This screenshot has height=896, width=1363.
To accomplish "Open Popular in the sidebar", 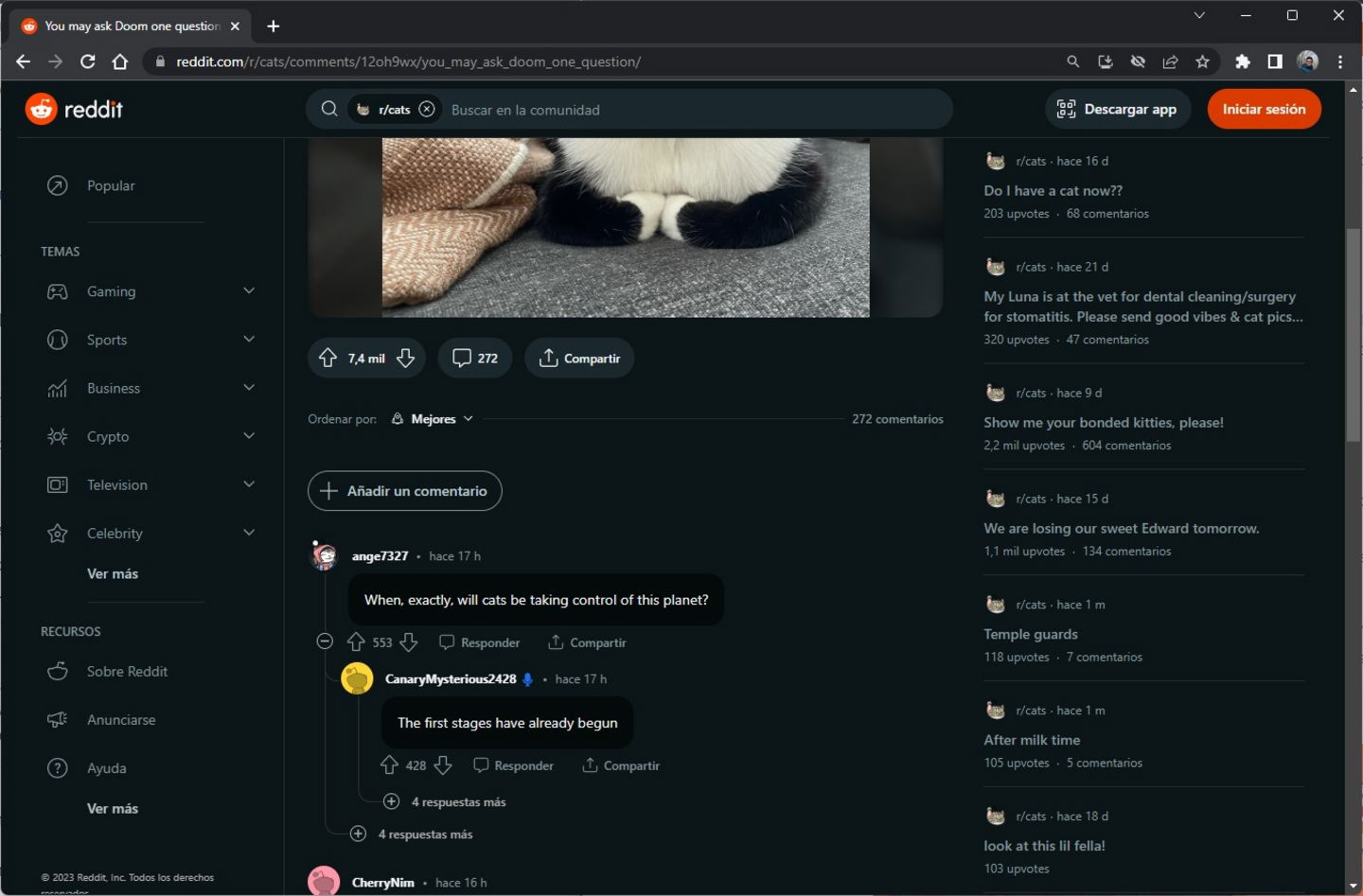I will [x=111, y=186].
